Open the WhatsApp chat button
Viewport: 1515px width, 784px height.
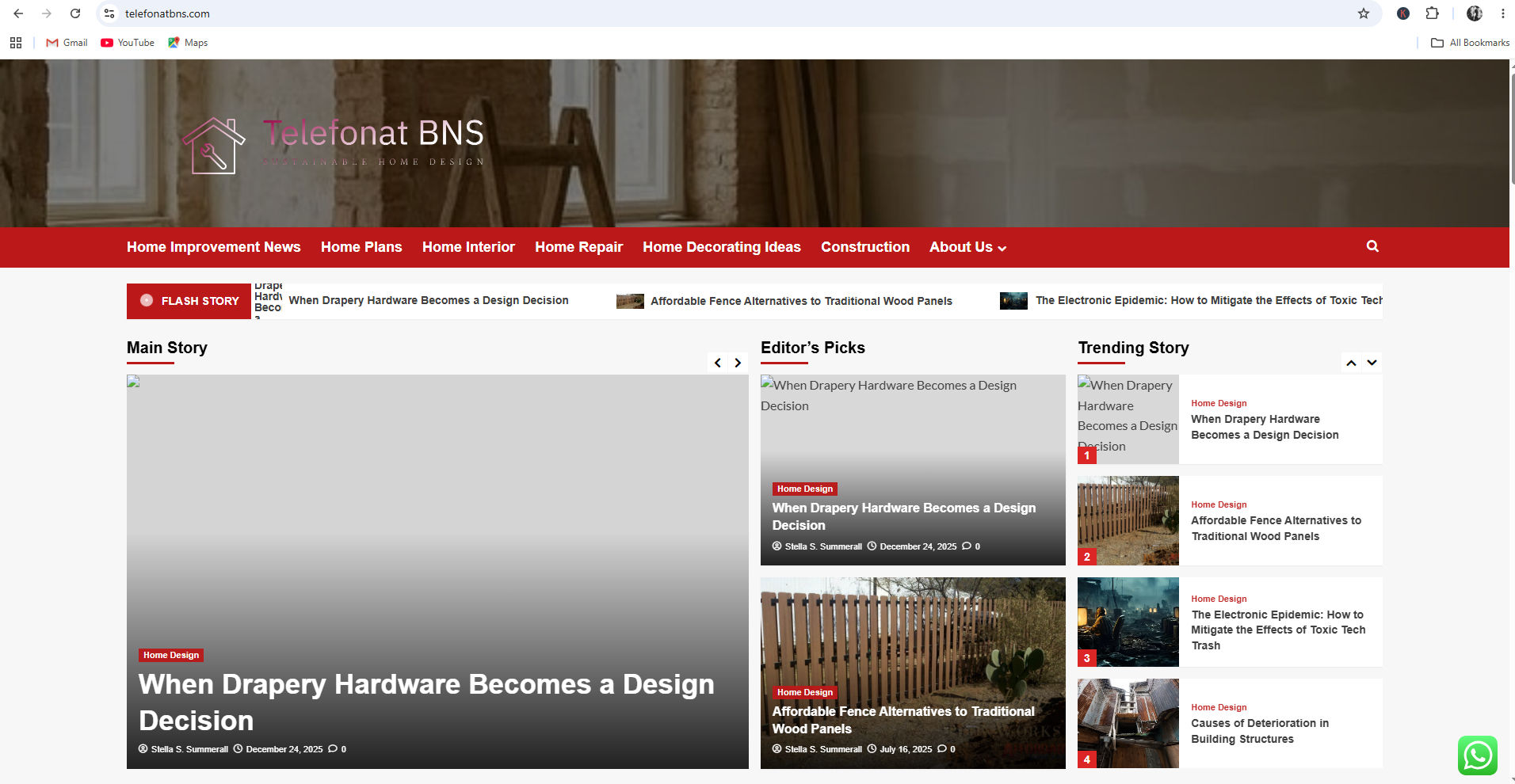[1477, 755]
